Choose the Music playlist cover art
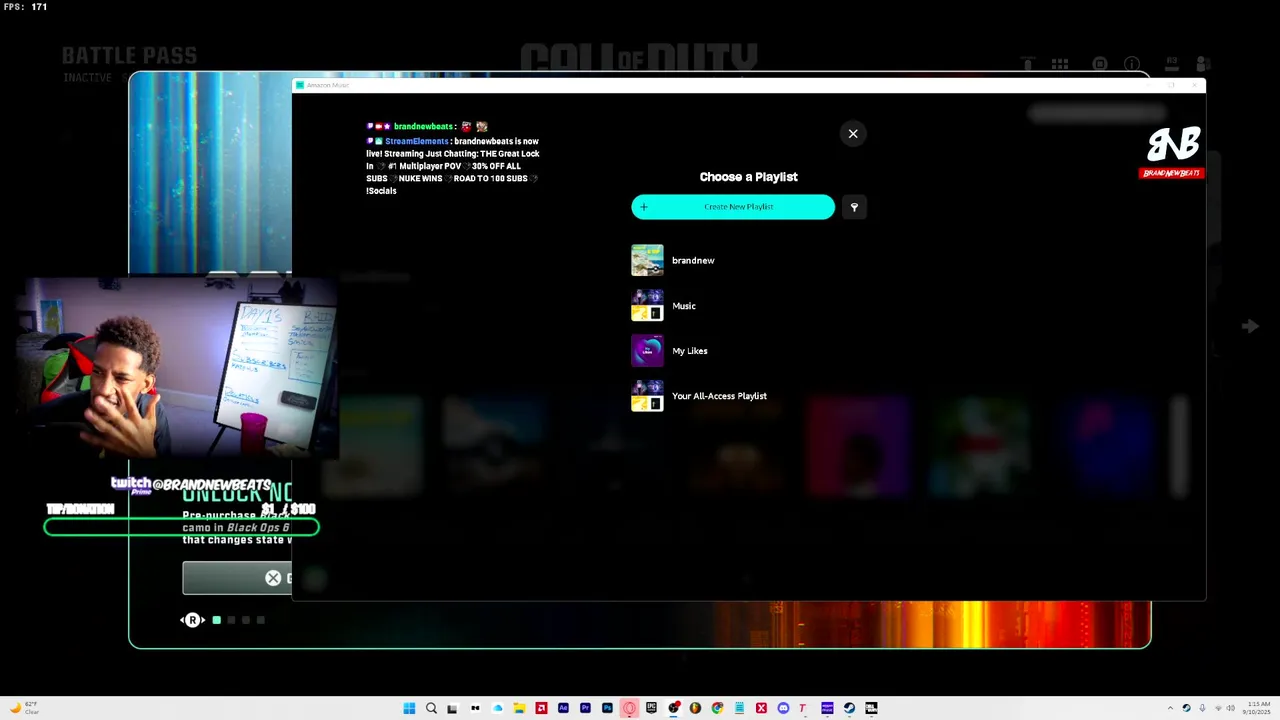This screenshot has width=1280, height=720. point(647,305)
